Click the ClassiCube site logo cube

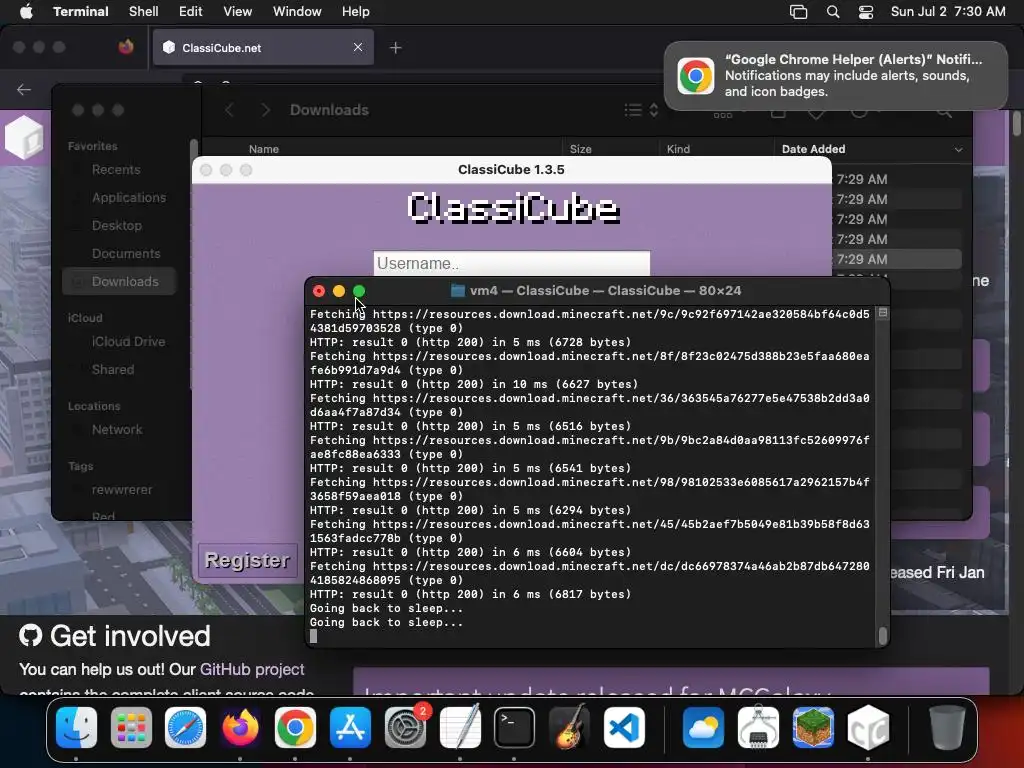pos(24,138)
